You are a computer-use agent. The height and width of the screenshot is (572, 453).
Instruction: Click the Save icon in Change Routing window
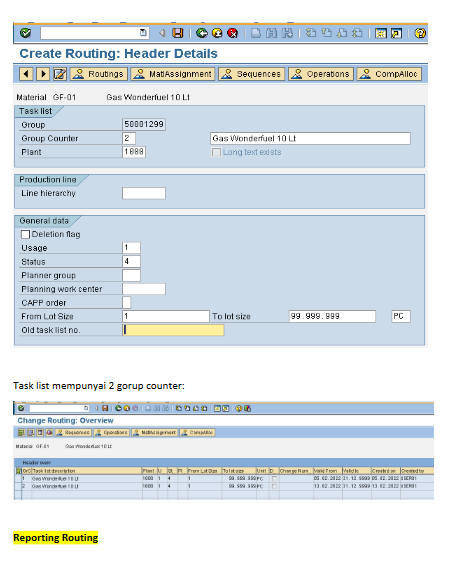coord(105,408)
